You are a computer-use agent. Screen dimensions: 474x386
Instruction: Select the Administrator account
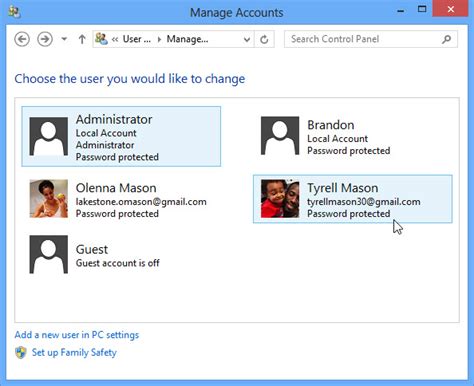pos(121,136)
